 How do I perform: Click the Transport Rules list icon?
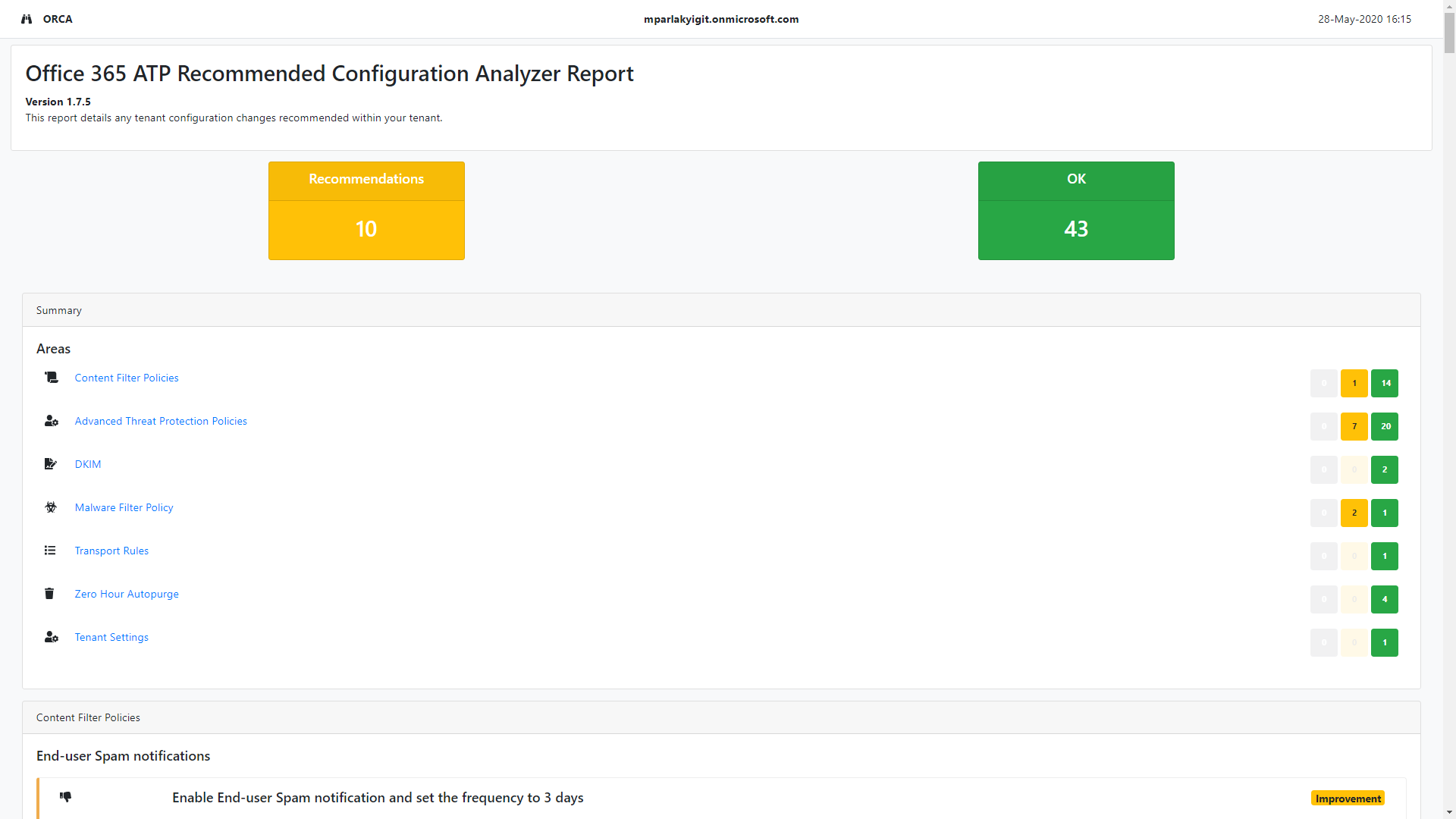click(50, 550)
